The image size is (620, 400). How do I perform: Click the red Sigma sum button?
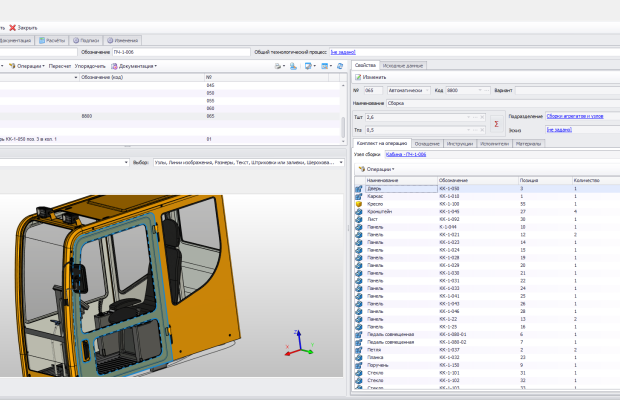point(497,124)
